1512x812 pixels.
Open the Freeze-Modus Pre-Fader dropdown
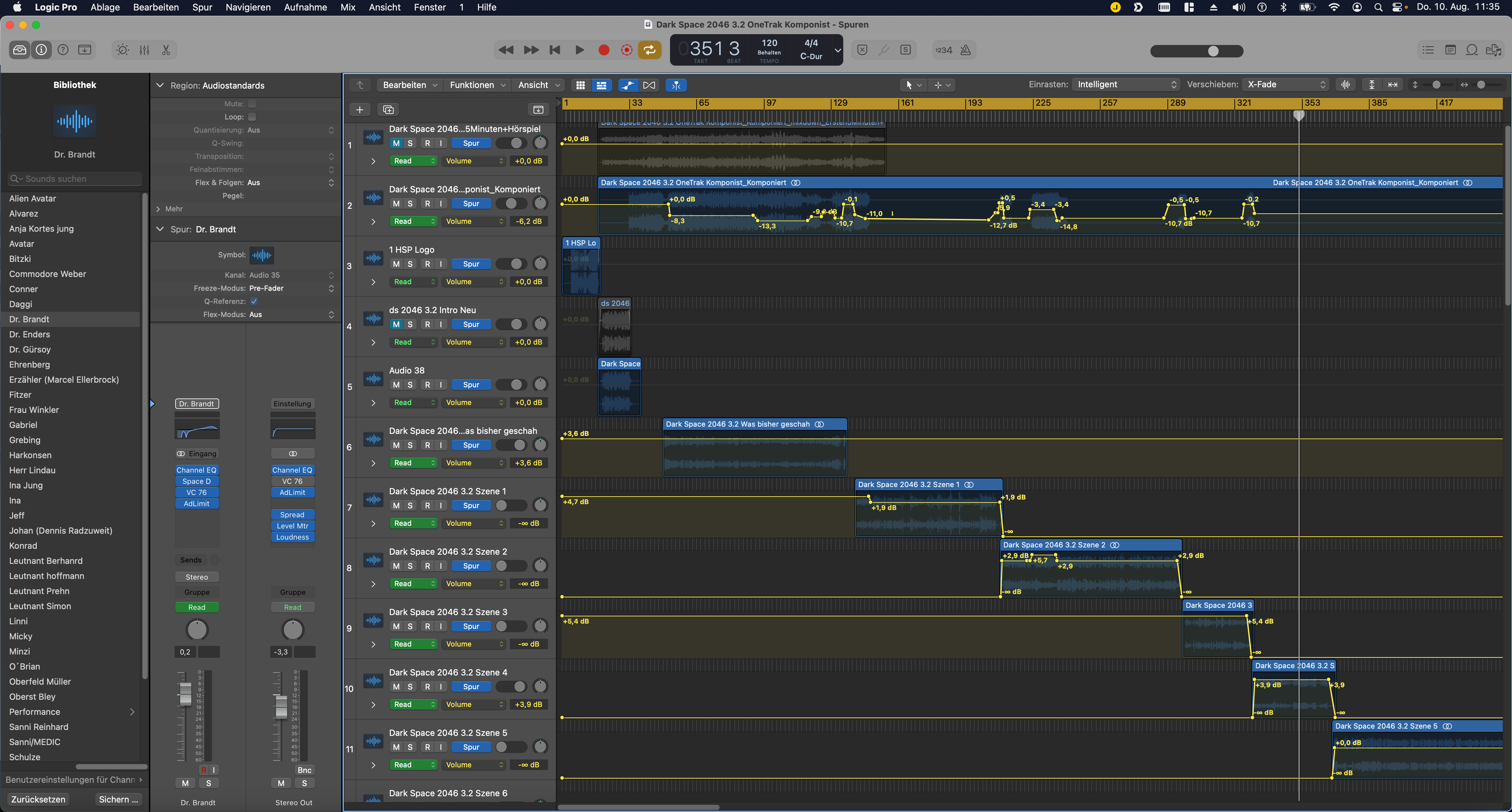click(291, 288)
